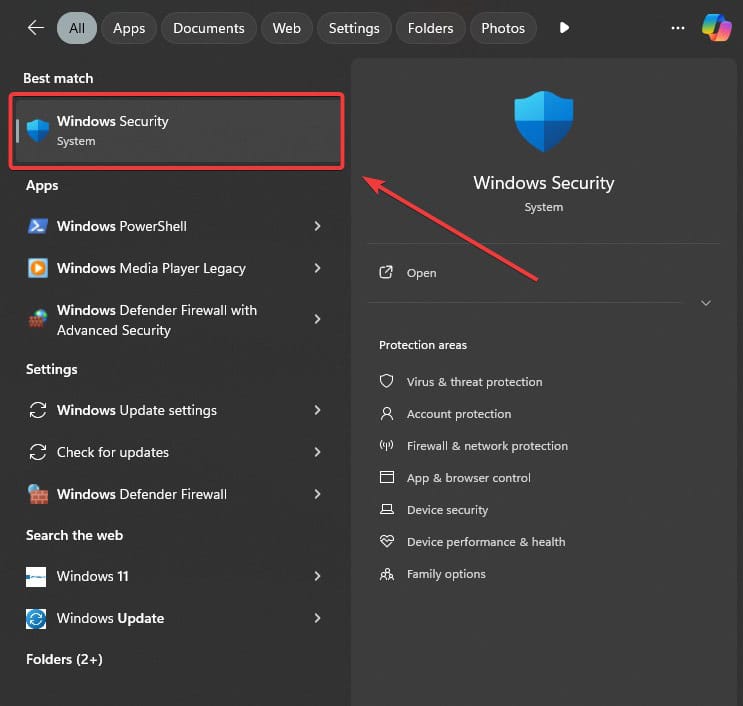Viewport: 743px width, 706px height.
Task: Expand more actions chevron below Open
Action: coord(706,303)
